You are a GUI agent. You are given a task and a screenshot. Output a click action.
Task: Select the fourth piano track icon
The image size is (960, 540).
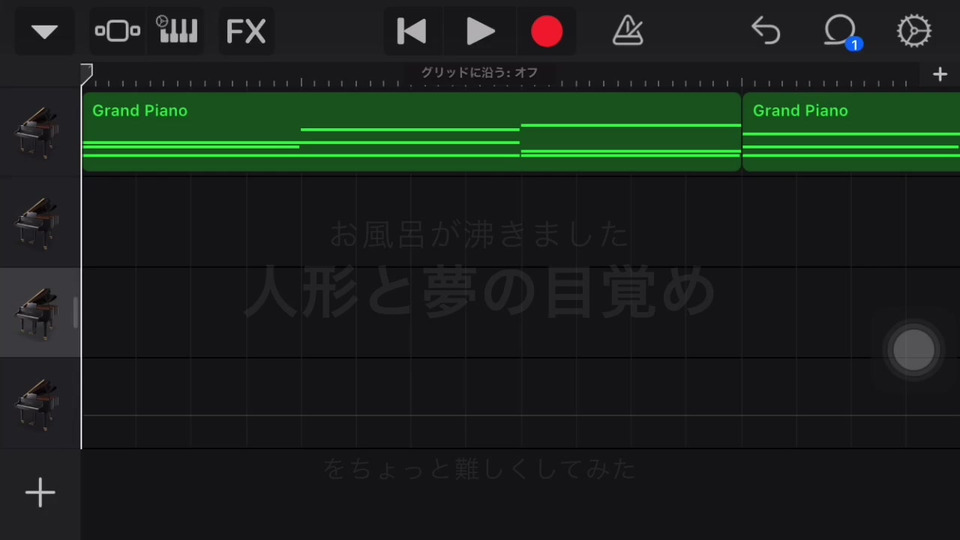pos(39,404)
